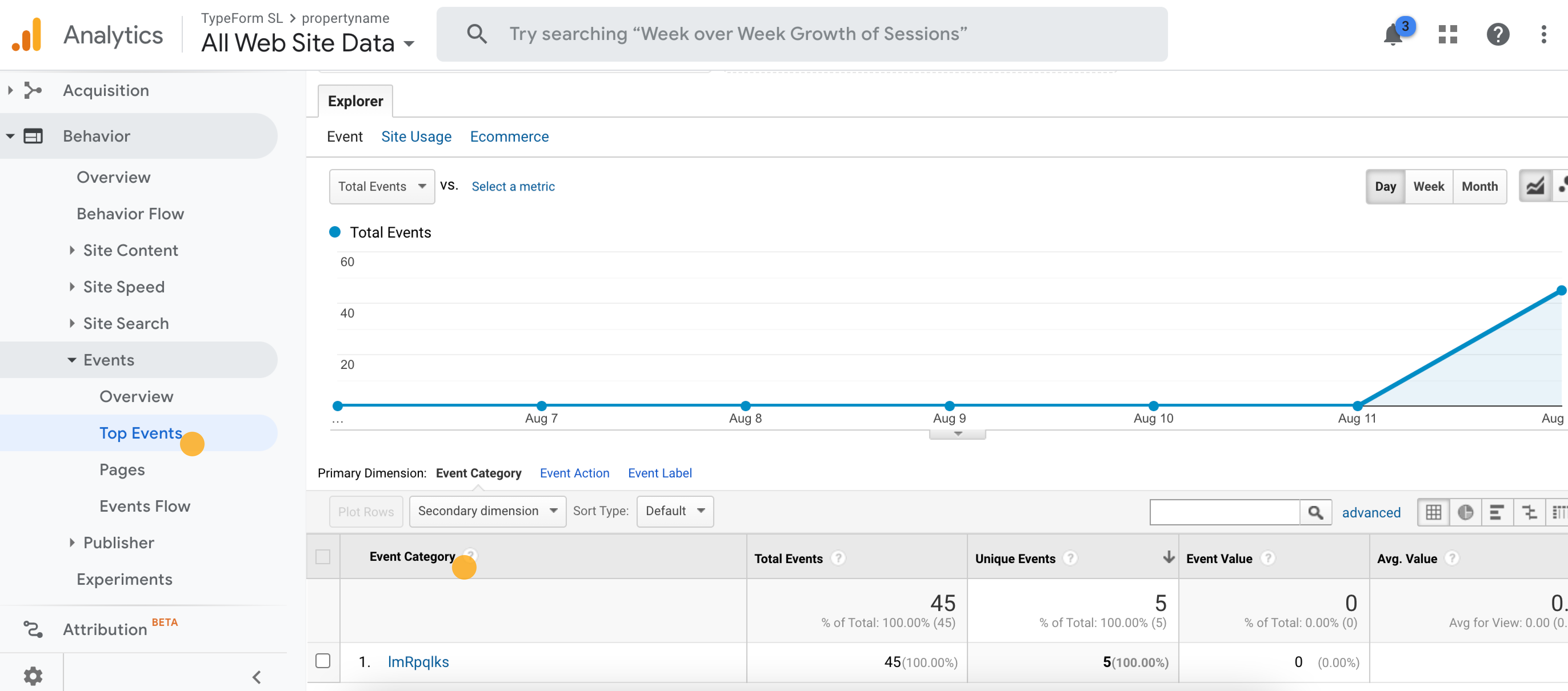Select Week granularity
The width and height of the screenshot is (1568, 691).
(x=1428, y=186)
